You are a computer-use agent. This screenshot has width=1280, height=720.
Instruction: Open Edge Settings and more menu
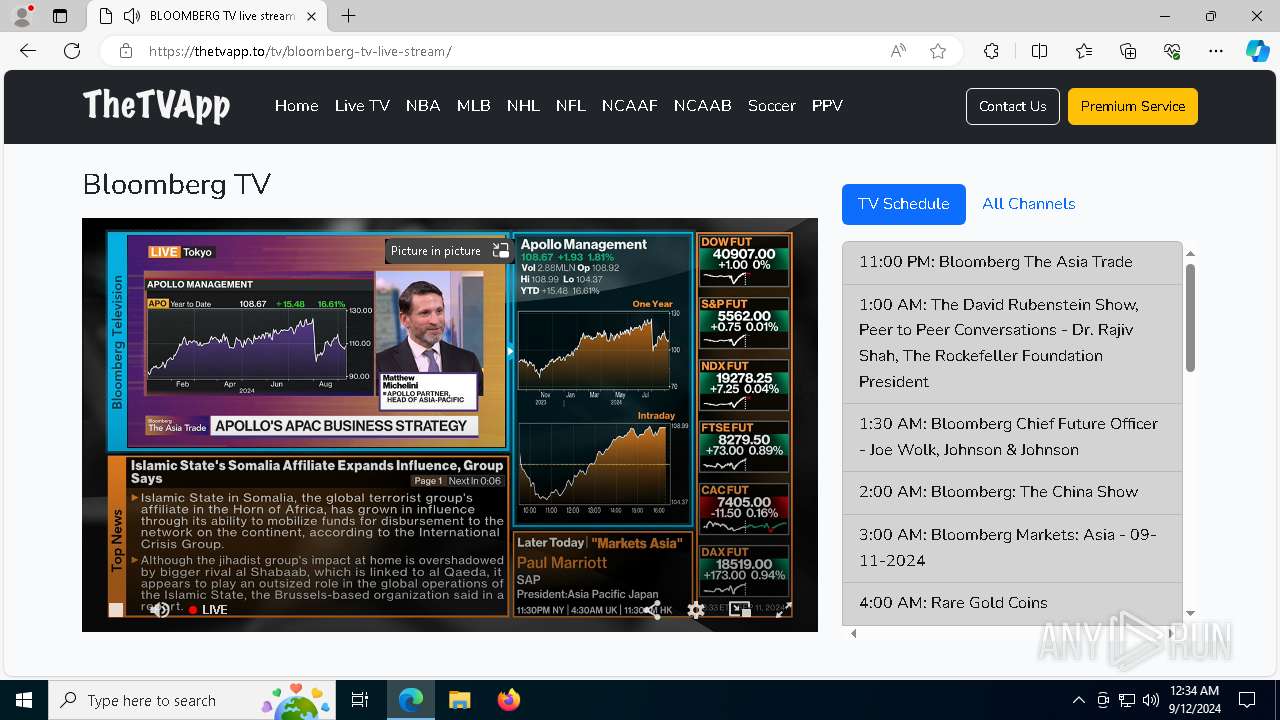[x=1216, y=51]
